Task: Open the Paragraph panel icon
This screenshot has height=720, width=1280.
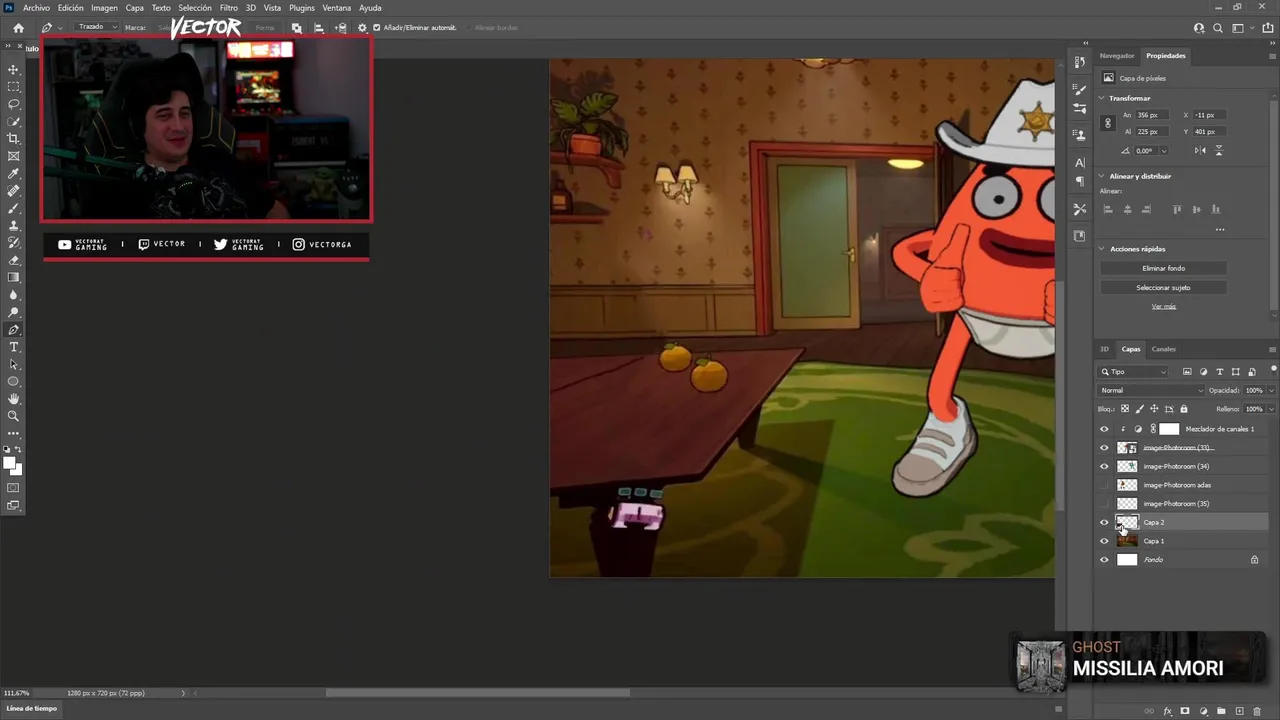Action: click(x=1079, y=181)
